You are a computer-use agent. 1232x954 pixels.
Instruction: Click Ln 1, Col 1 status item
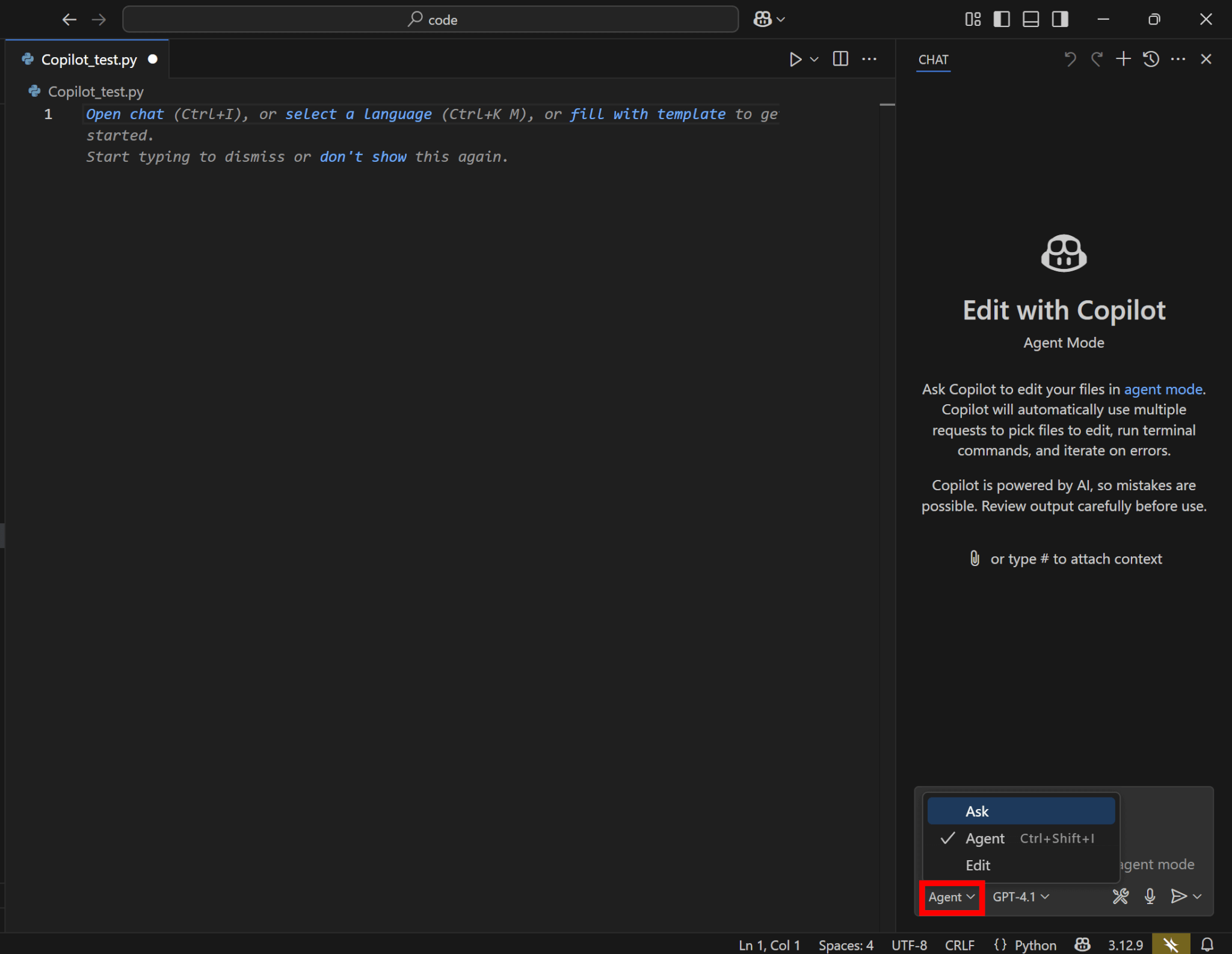(769, 945)
